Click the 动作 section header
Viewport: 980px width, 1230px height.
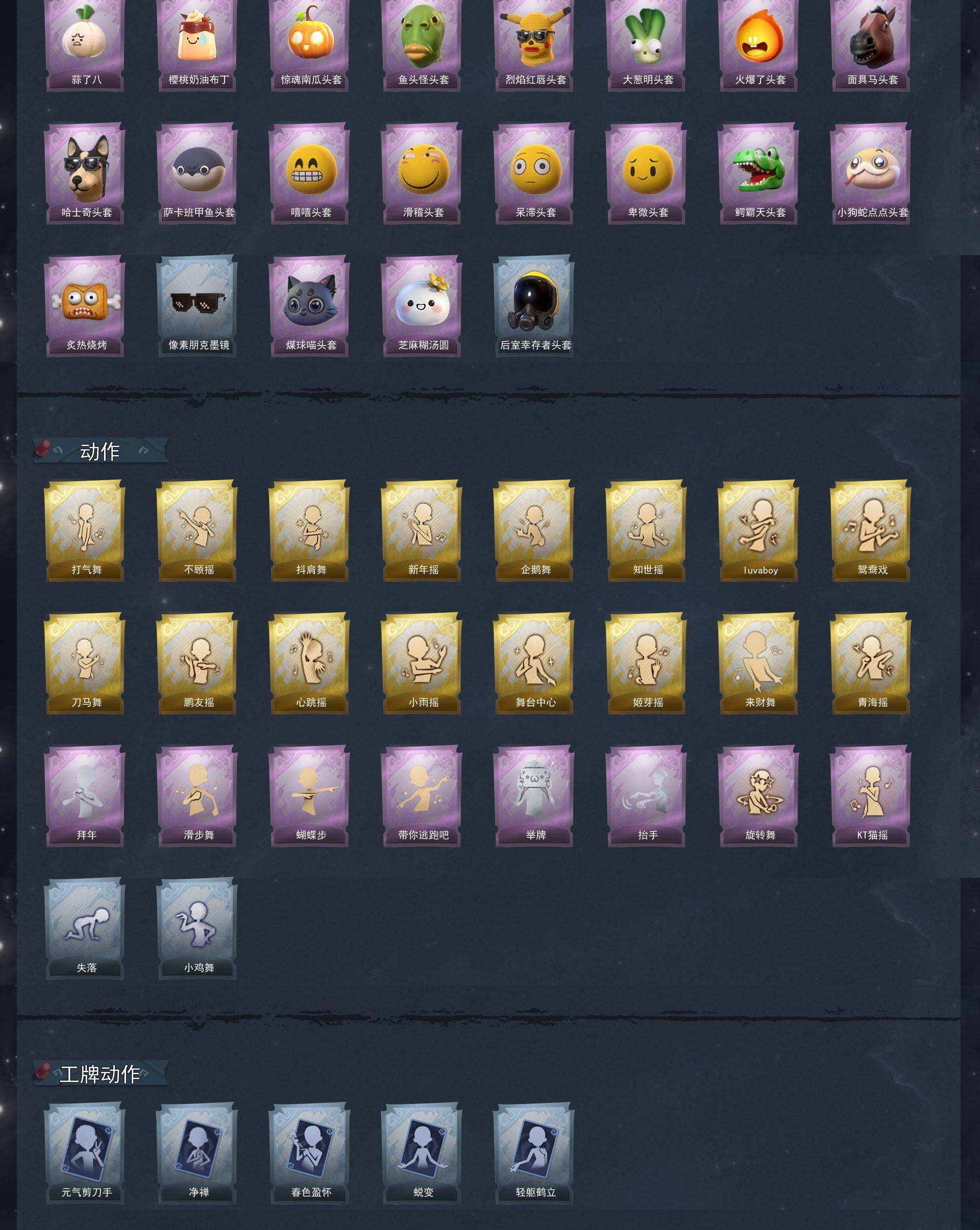(x=101, y=451)
